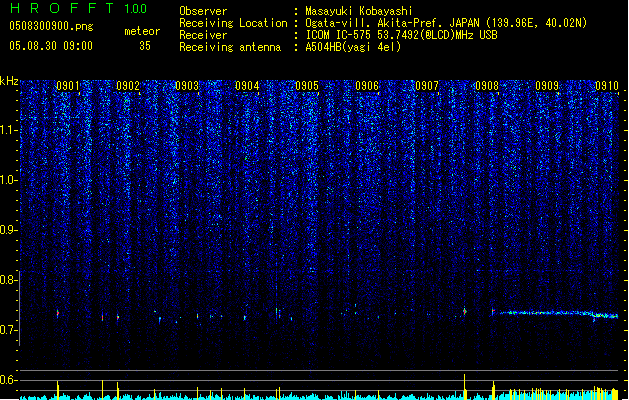Click the HROFFT 1.0.0 title text
This screenshot has height=400, width=629.
coord(78,8)
